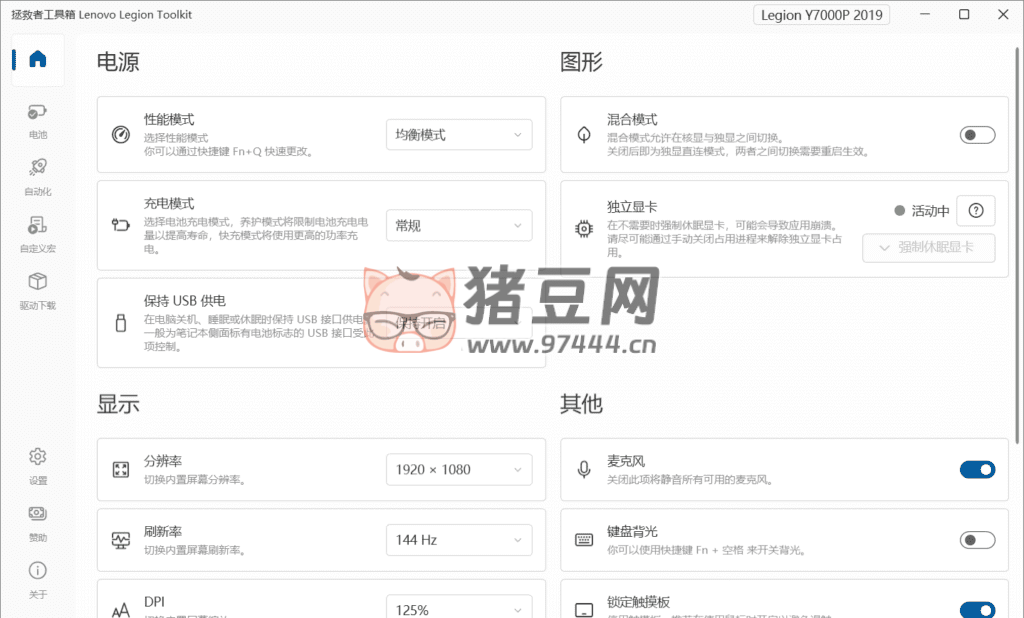Open the DPI dropdown showing 125%
Screen dimensions: 1024x618
[x=459, y=608]
